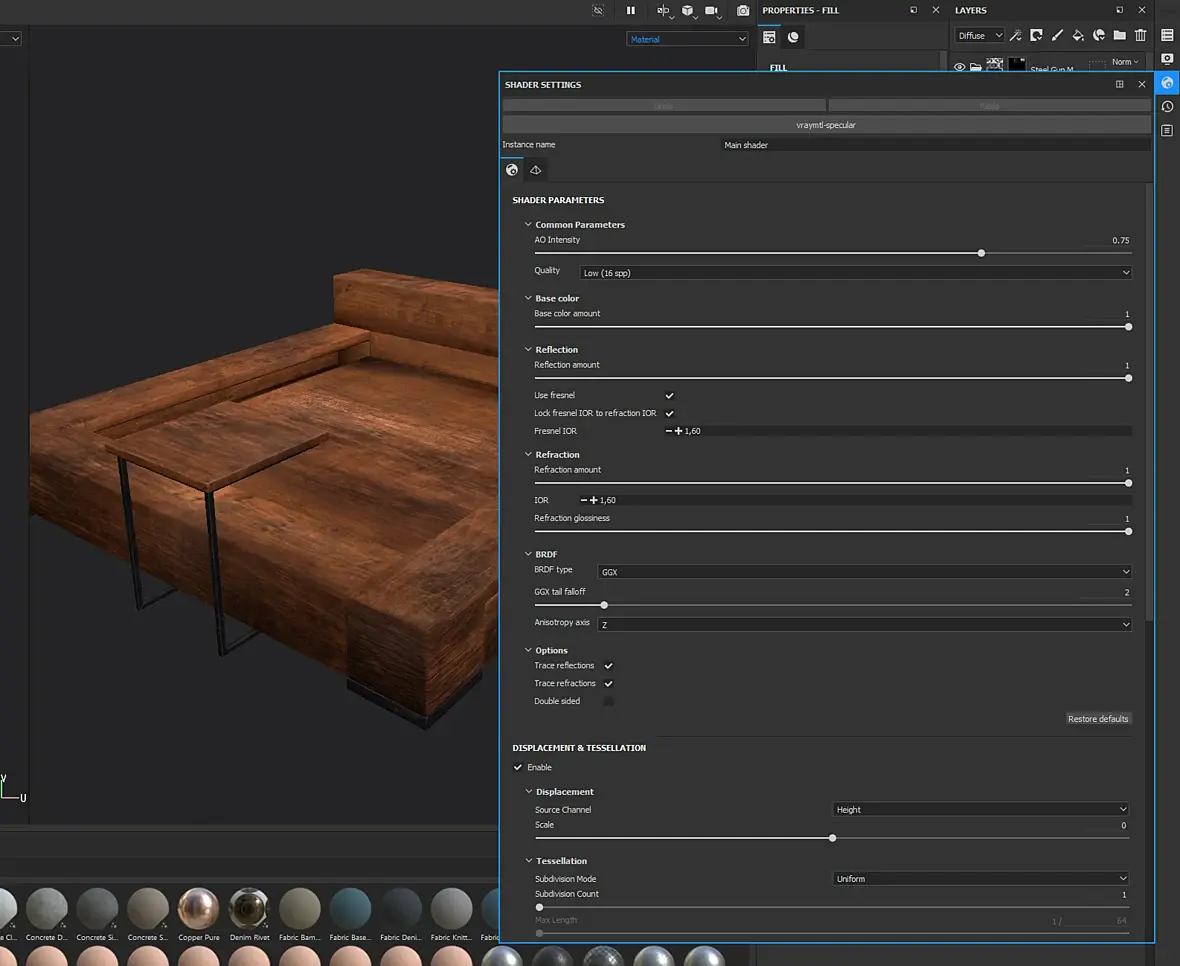Open the BRDF type dropdown set to GGX
1180x966 pixels.
pyautogui.click(x=864, y=572)
